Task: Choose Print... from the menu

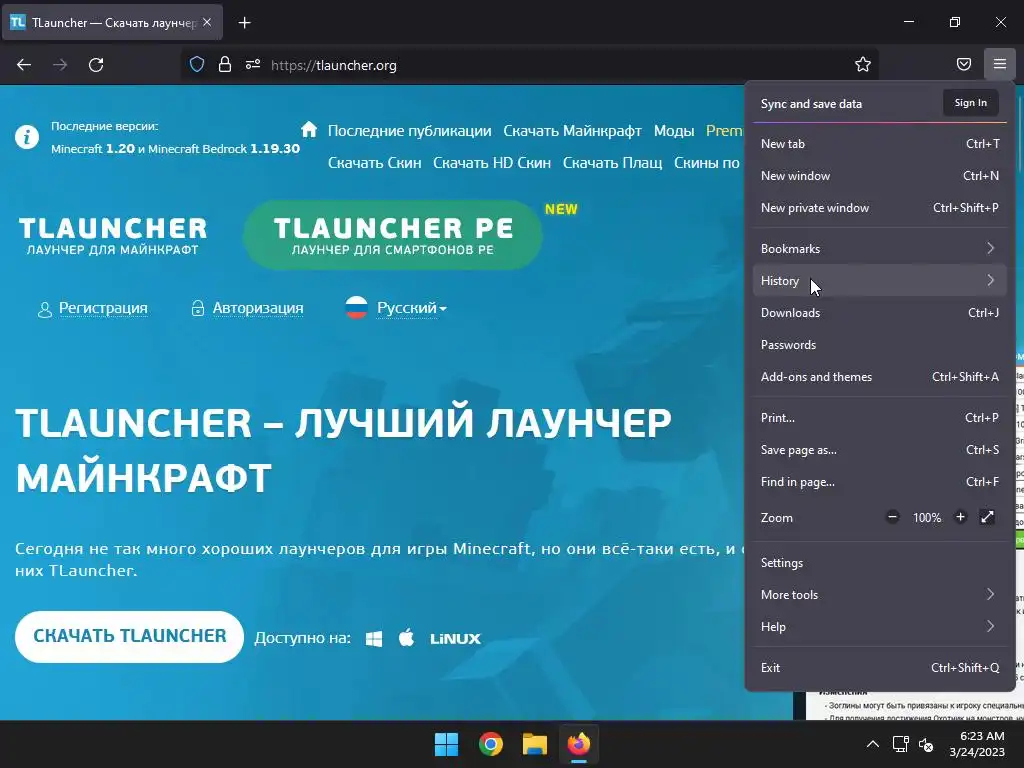Action: (880, 417)
